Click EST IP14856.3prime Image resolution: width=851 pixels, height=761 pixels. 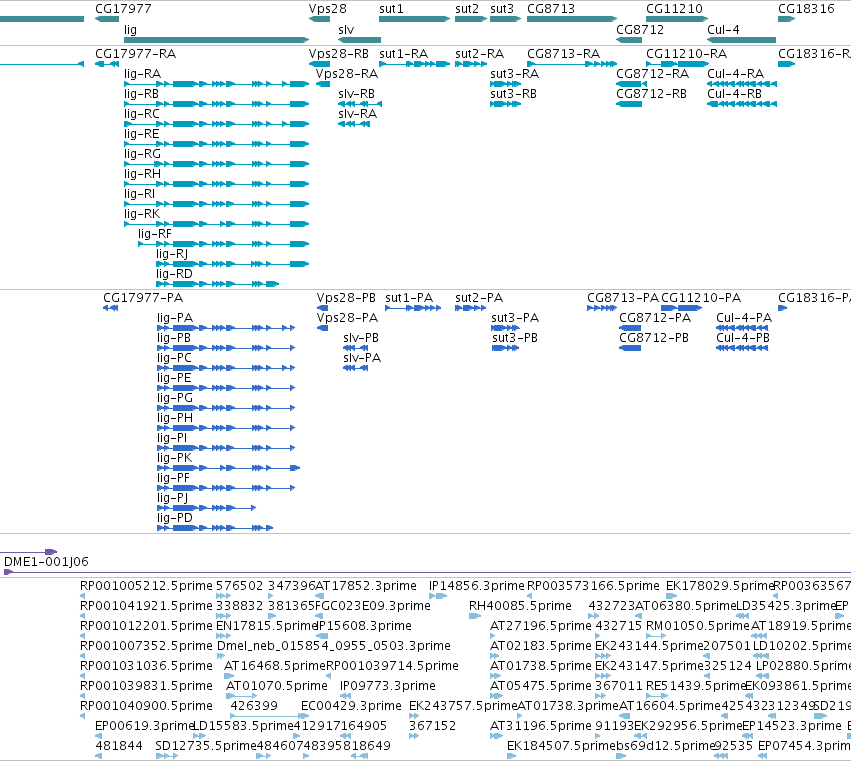point(477,586)
